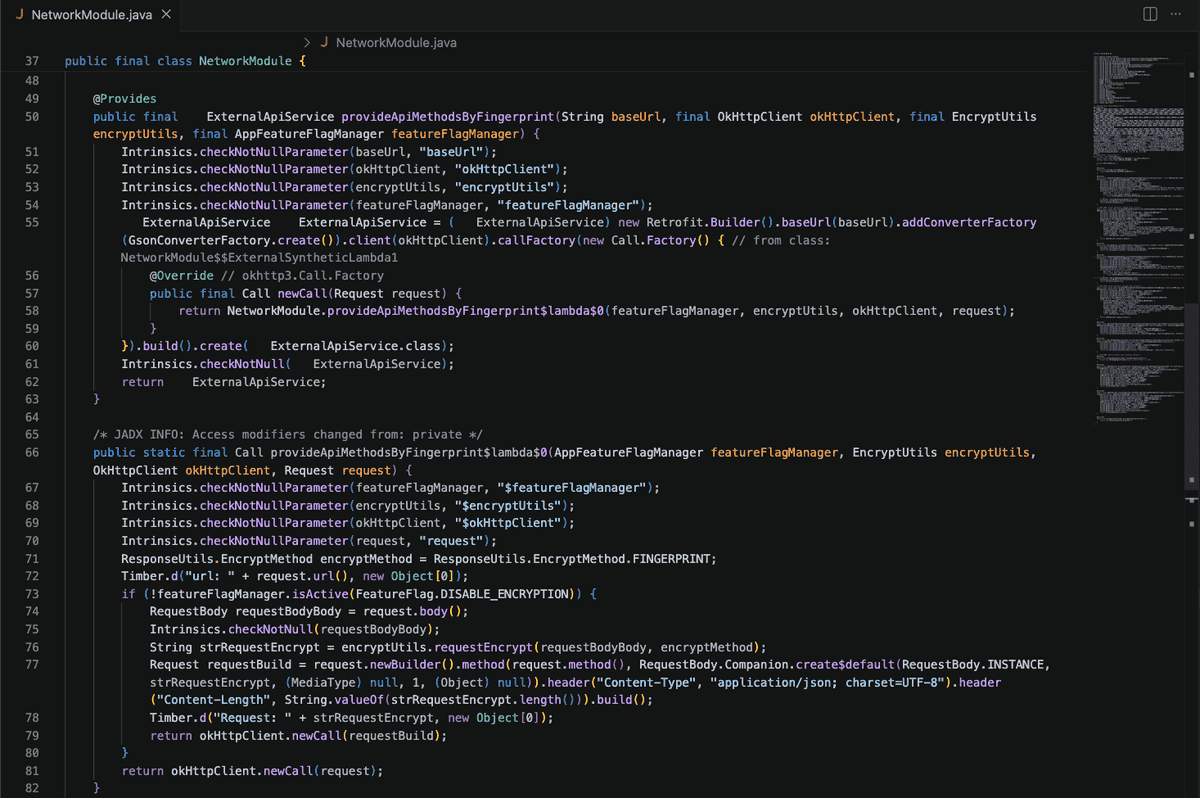This screenshot has height=800, width=1202.
Task: Click the "$okHttpClient" string literal
Action: point(507,523)
